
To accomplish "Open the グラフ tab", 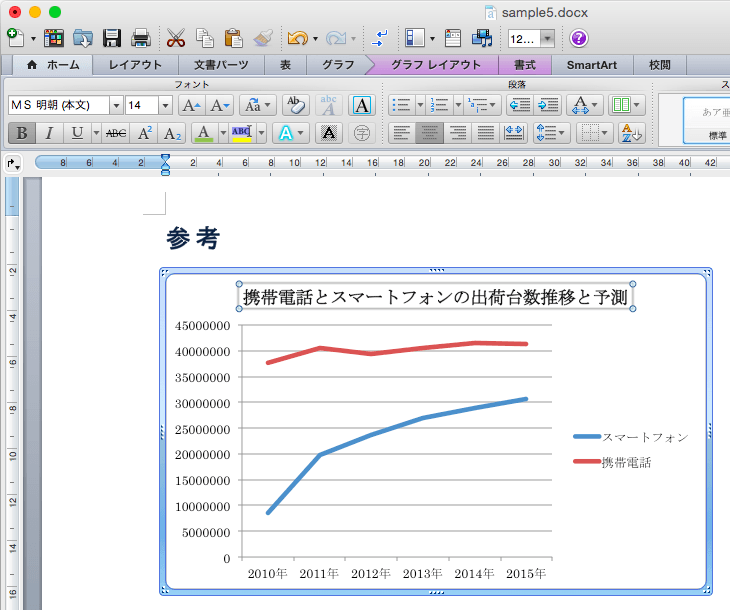I will click(338, 65).
